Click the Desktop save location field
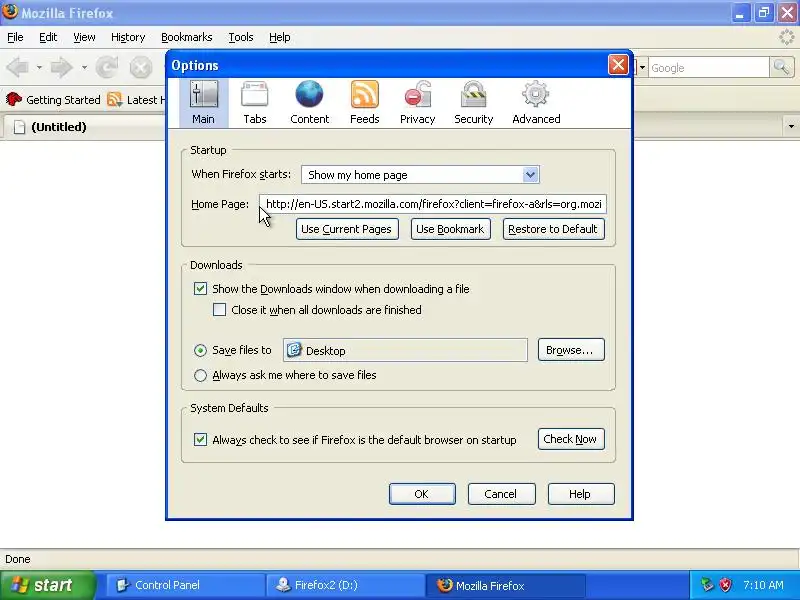Image resolution: width=800 pixels, height=600 pixels. coord(405,350)
